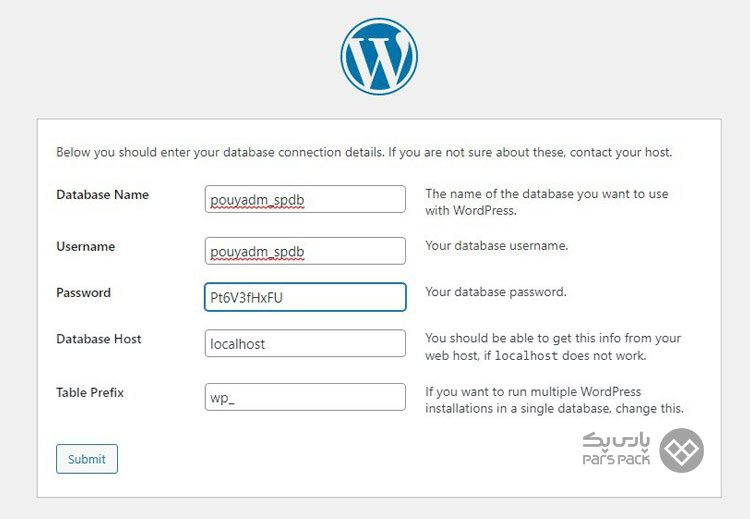Viewport: 750px width, 519px height.
Task: Submit the database connection form
Action: [x=87, y=459]
